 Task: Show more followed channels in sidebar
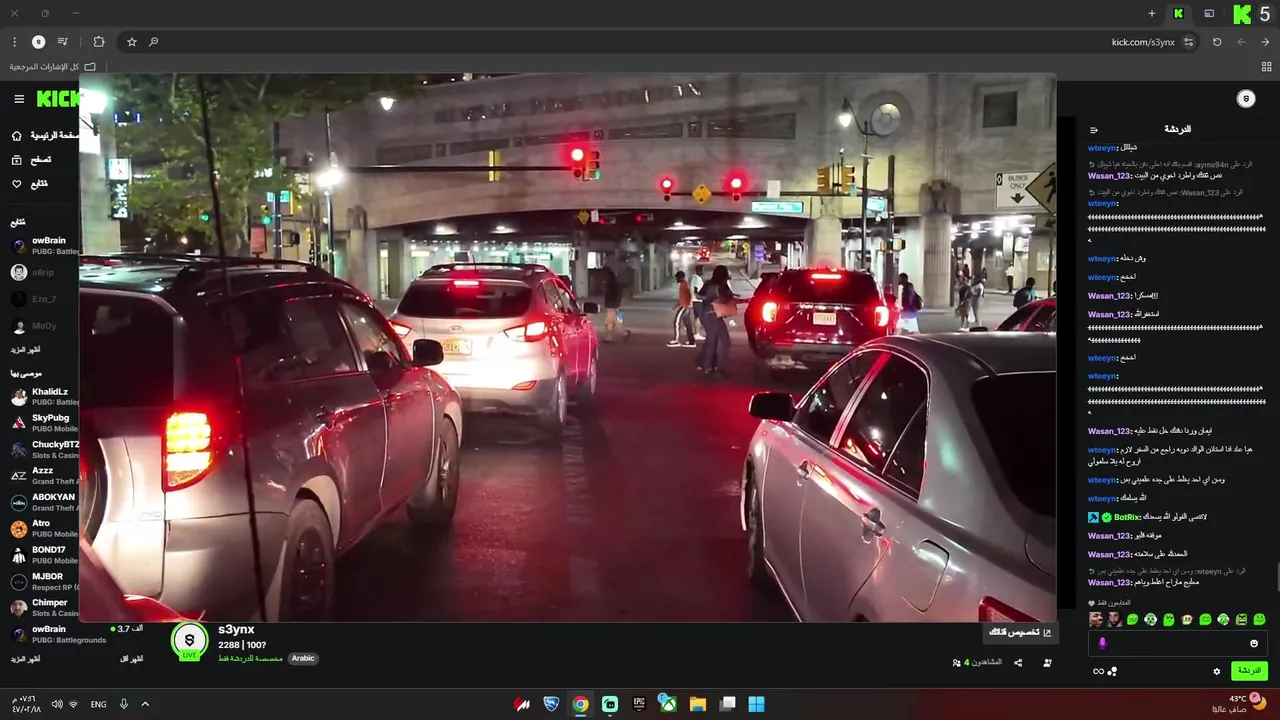(25, 350)
